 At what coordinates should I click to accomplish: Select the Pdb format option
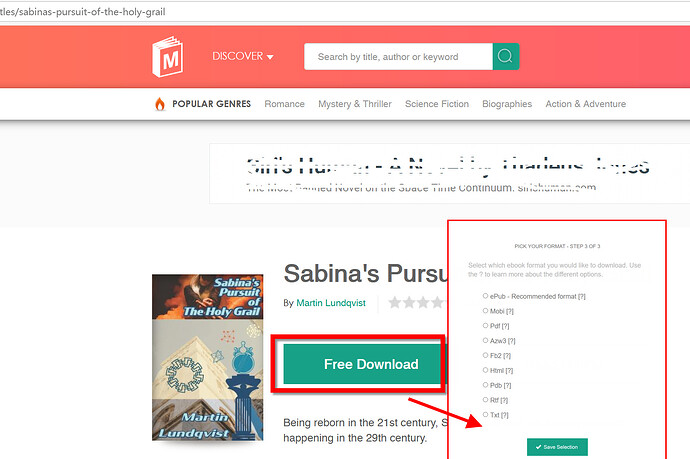click(x=485, y=385)
